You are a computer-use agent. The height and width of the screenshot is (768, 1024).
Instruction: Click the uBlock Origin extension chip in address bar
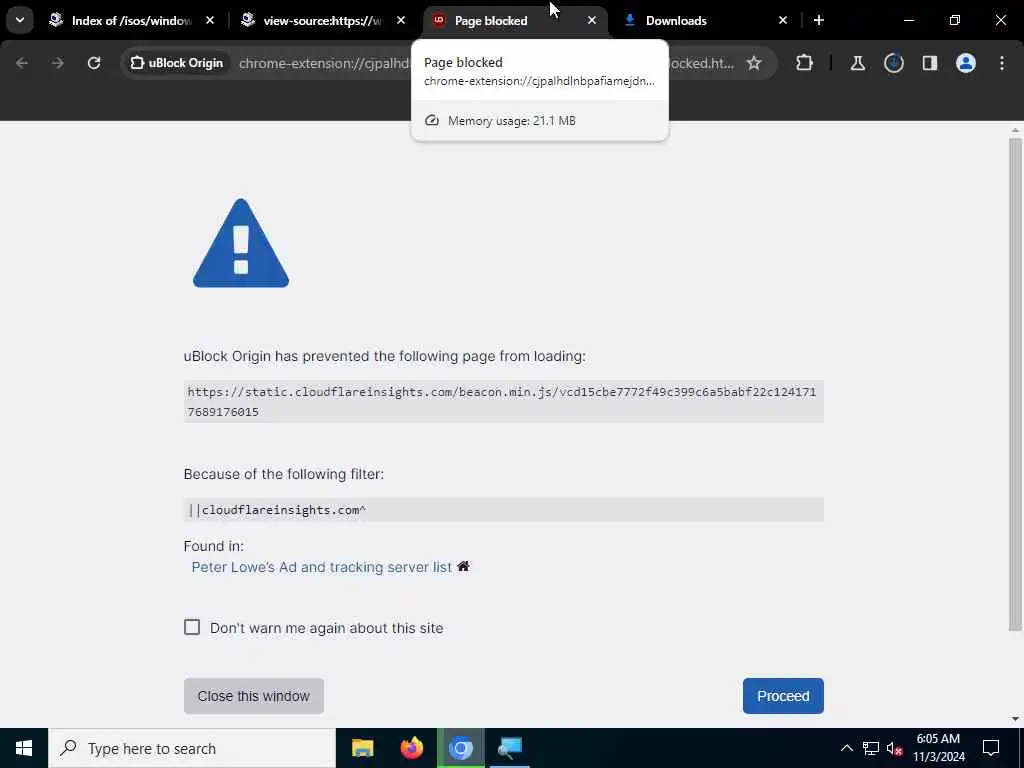click(176, 63)
